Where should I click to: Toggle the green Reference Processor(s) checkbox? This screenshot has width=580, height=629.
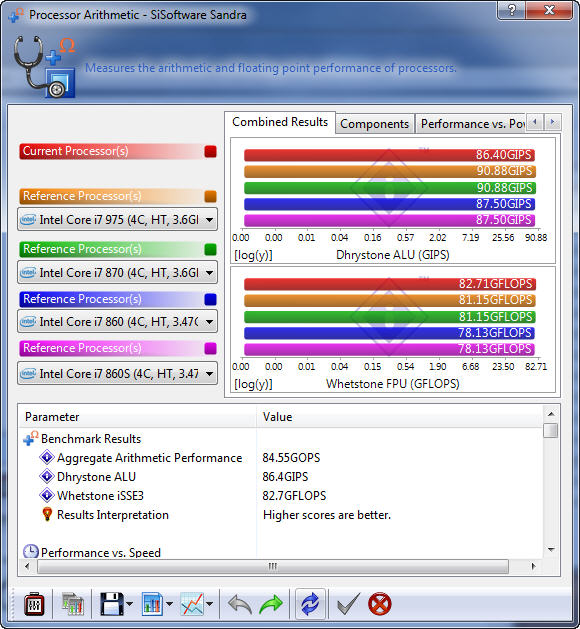(211, 249)
